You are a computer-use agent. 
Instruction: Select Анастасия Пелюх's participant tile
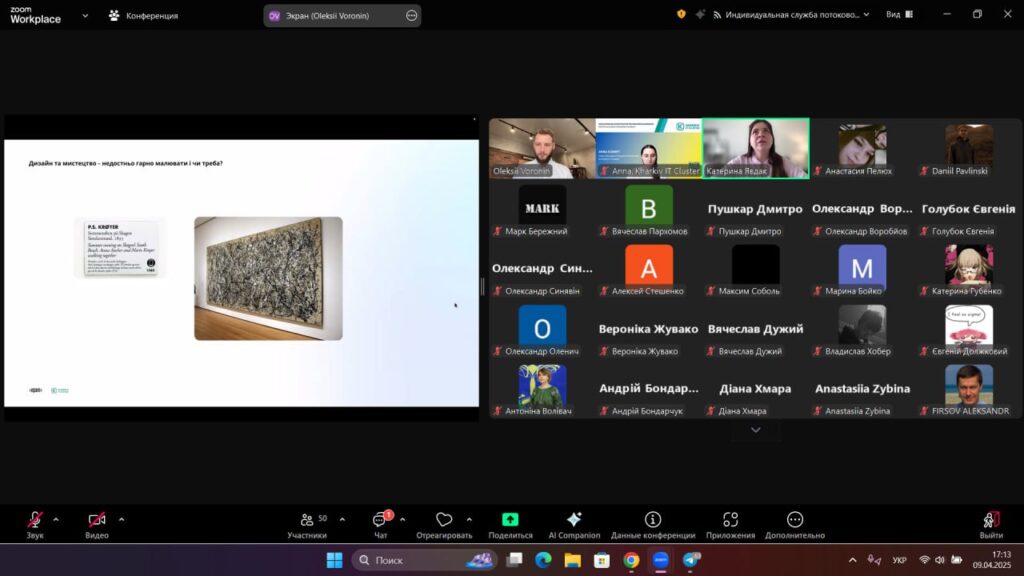[862, 148]
